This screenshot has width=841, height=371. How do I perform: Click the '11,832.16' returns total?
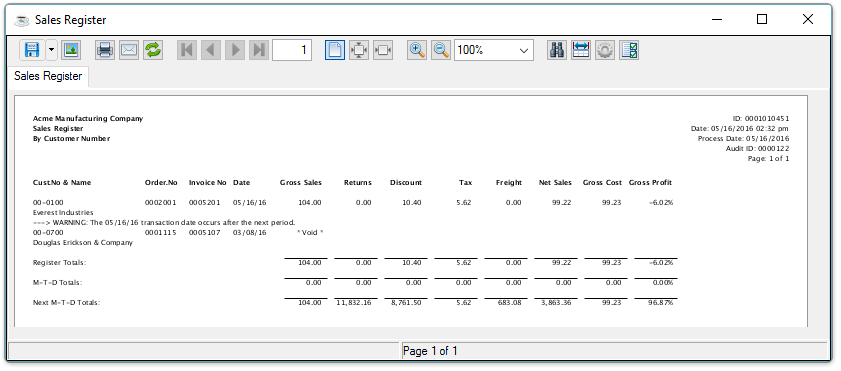coord(354,303)
